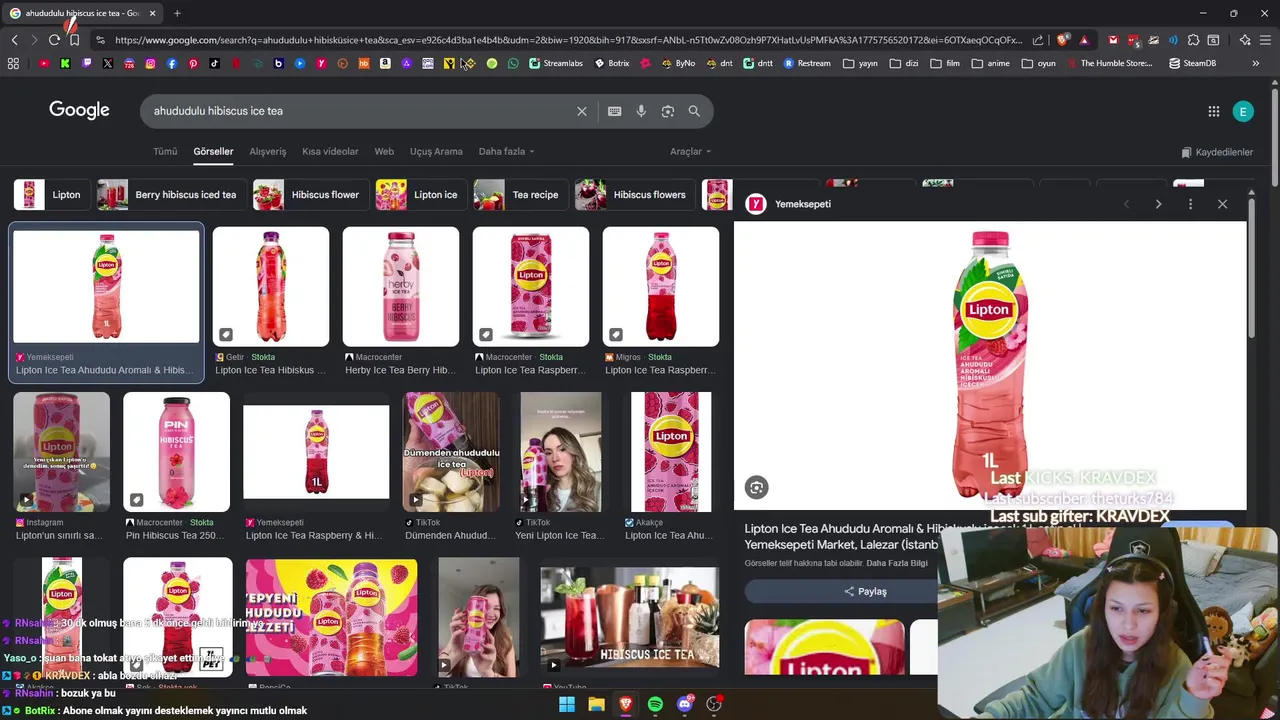
Task: Share the page URL from address bar
Action: point(1038,40)
